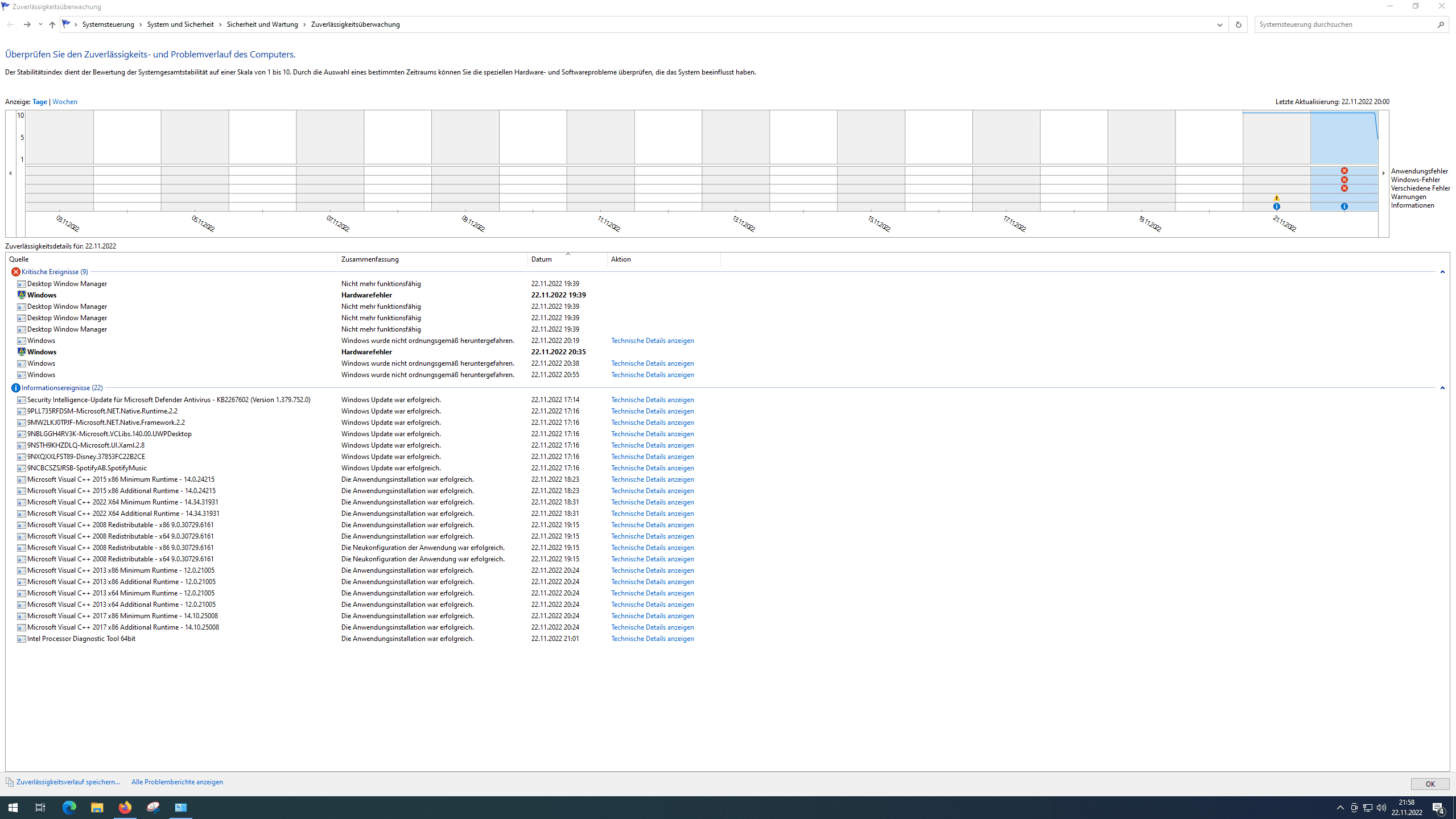Switch view to Wochen

64,102
